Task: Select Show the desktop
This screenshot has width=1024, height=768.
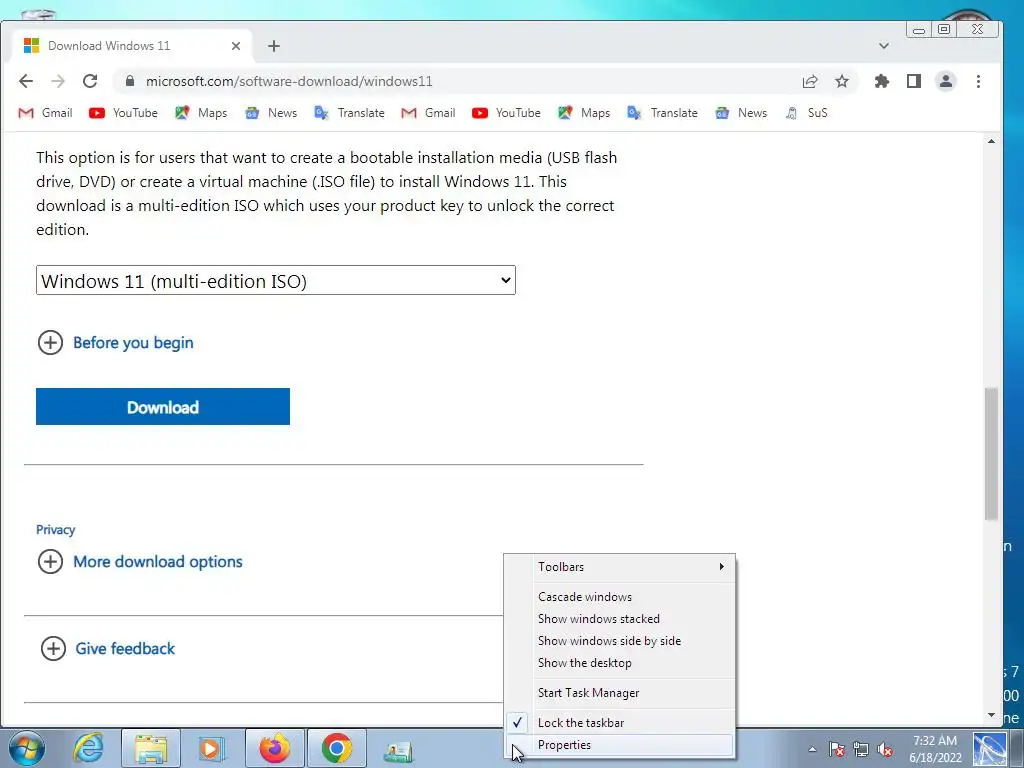Action: 619,663
